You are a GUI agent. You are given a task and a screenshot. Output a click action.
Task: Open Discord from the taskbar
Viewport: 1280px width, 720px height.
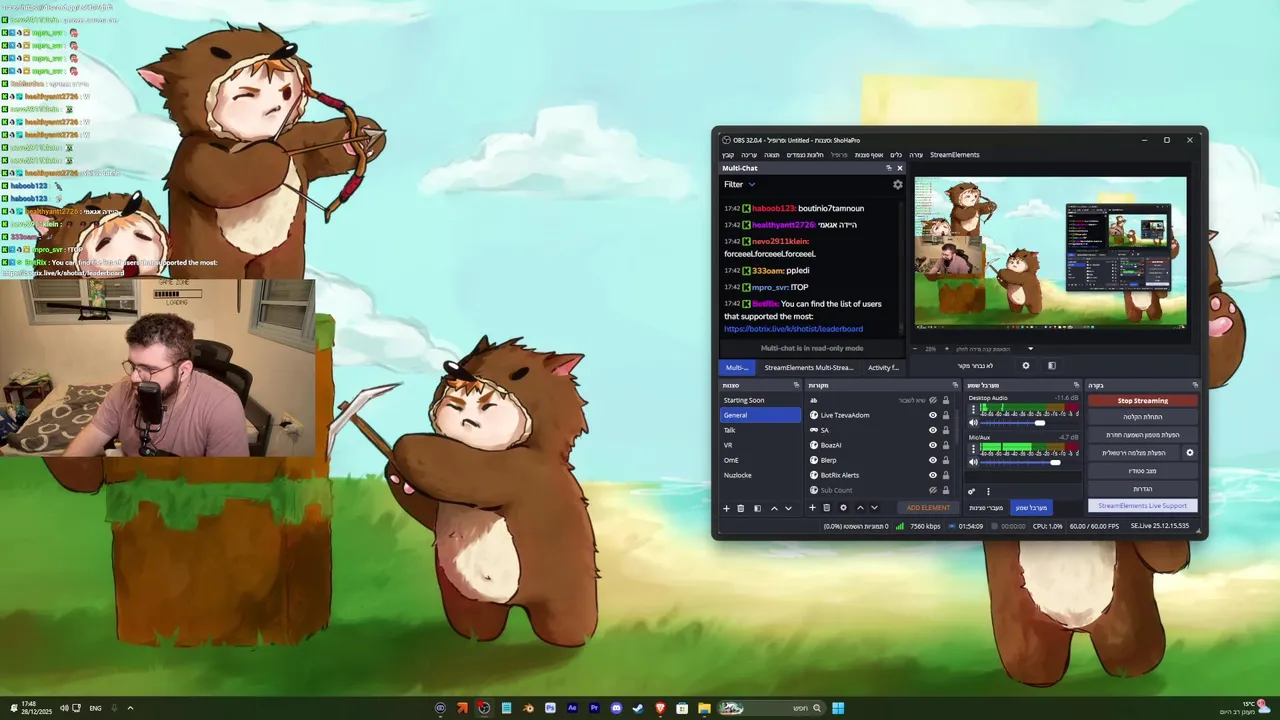(x=615, y=708)
